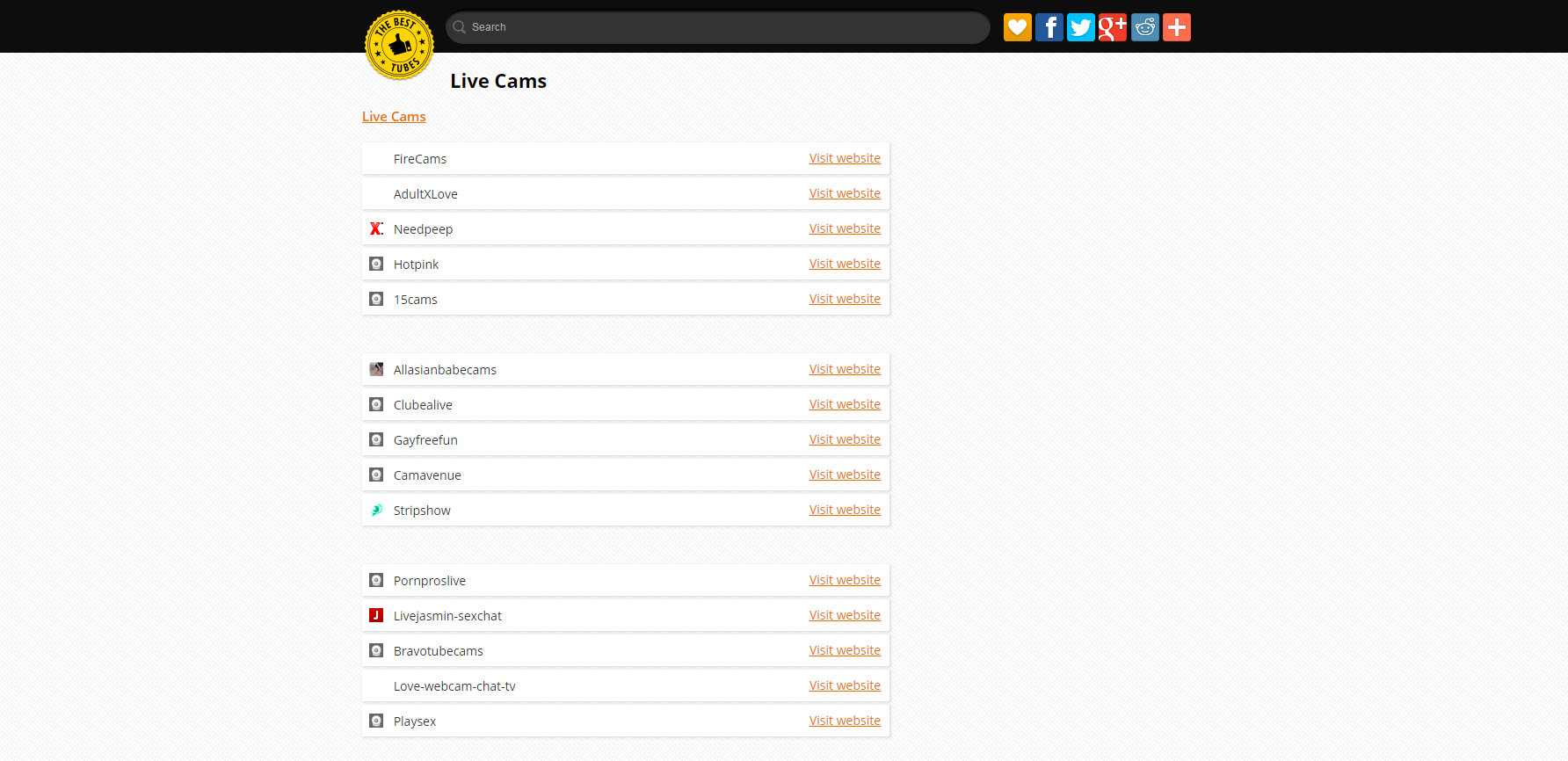Visit website link for Gayfreefun

pyautogui.click(x=845, y=439)
